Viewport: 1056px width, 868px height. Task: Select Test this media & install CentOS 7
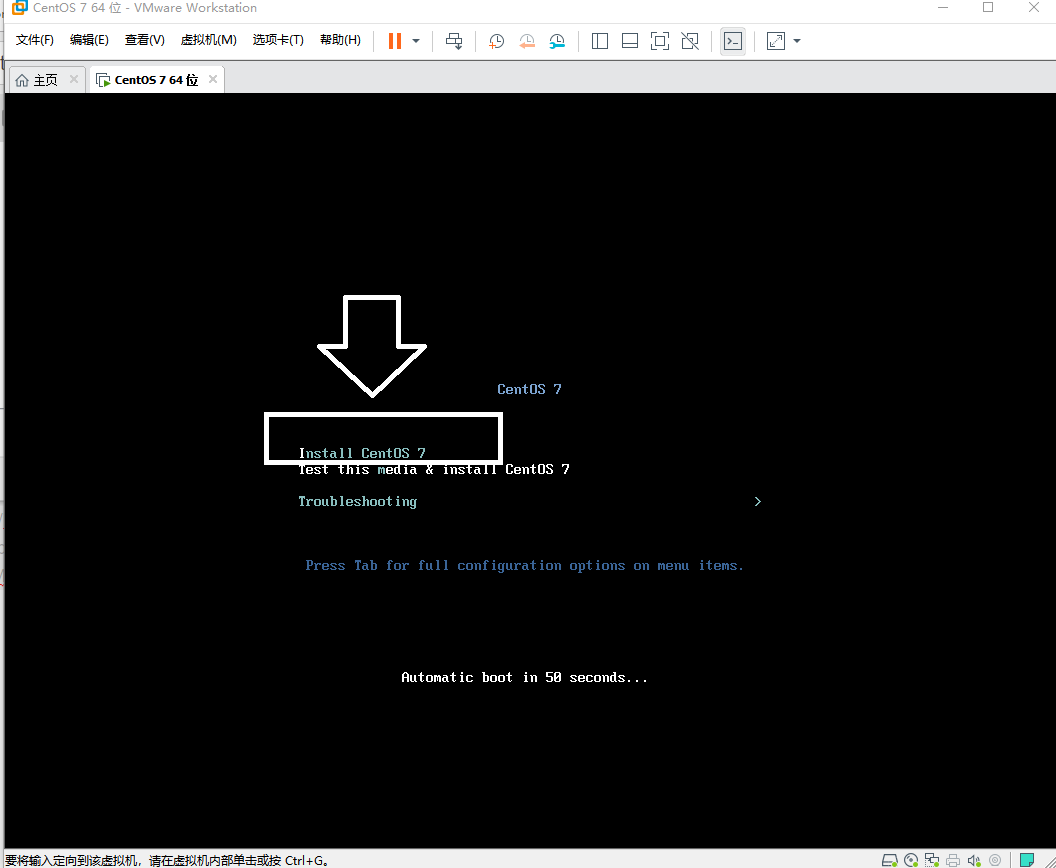click(434, 469)
